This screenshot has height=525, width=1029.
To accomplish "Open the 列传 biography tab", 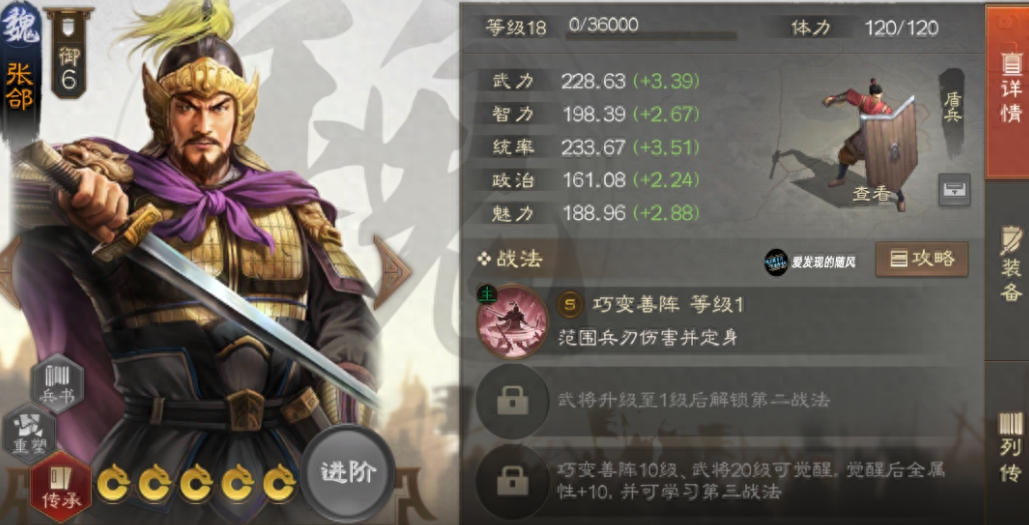I will coord(1008,446).
